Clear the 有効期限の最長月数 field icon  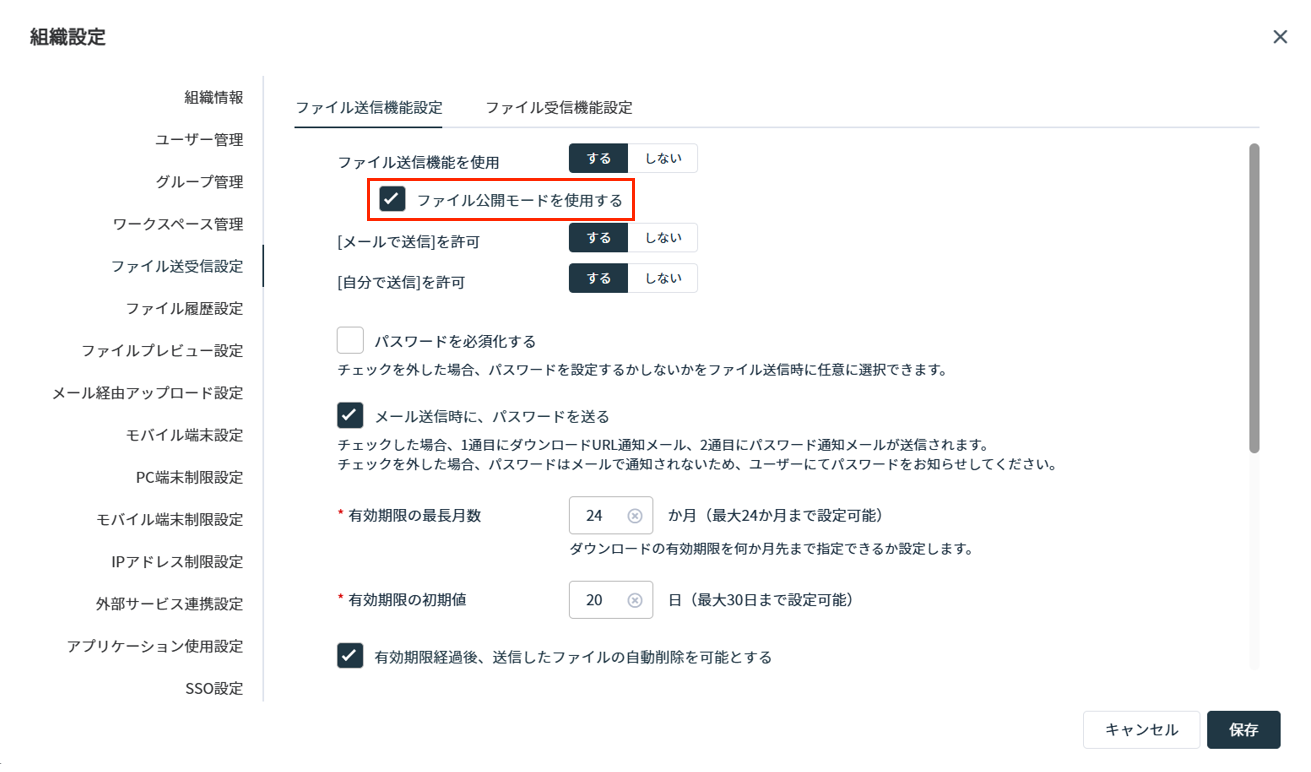(x=634, y=516)
